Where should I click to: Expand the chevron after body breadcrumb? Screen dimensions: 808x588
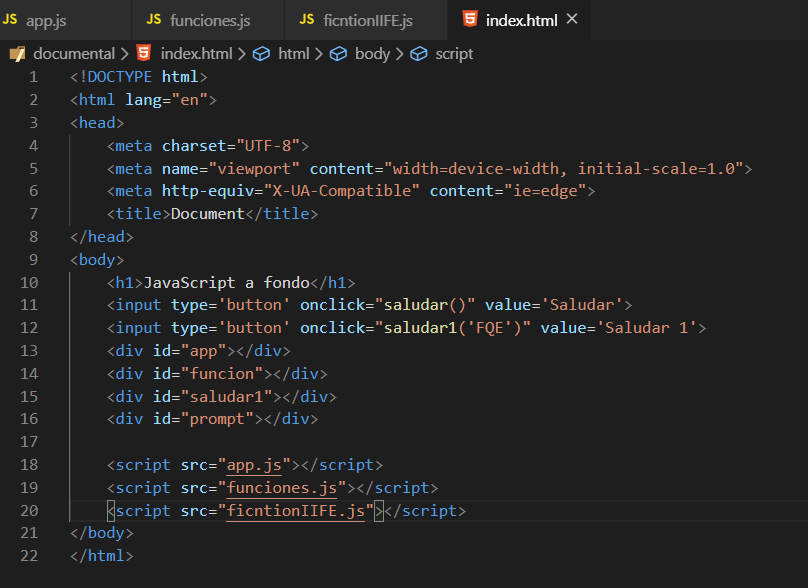[x=399, y=54]
